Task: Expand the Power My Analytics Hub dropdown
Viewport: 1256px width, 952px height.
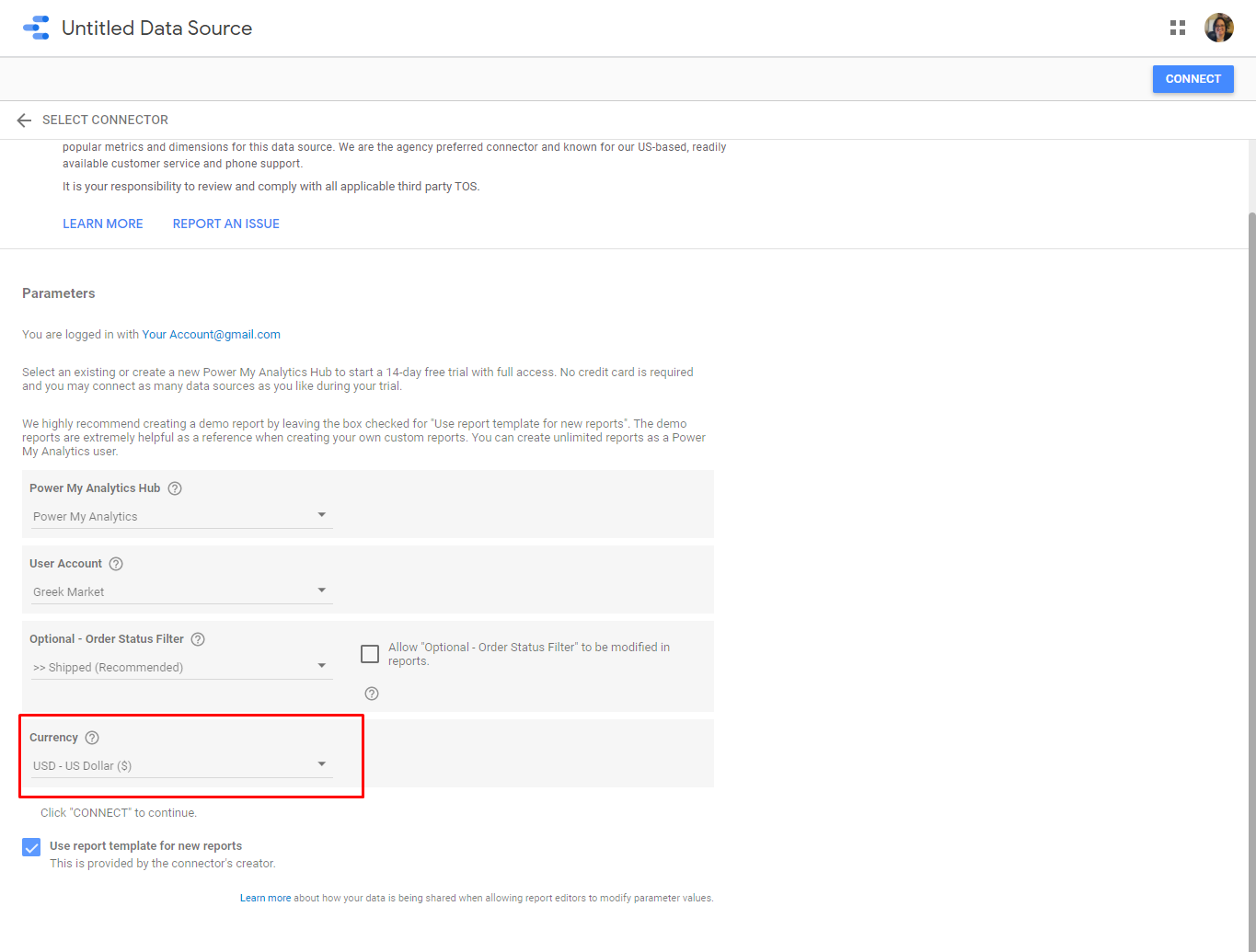Action: tap(181, 516)
